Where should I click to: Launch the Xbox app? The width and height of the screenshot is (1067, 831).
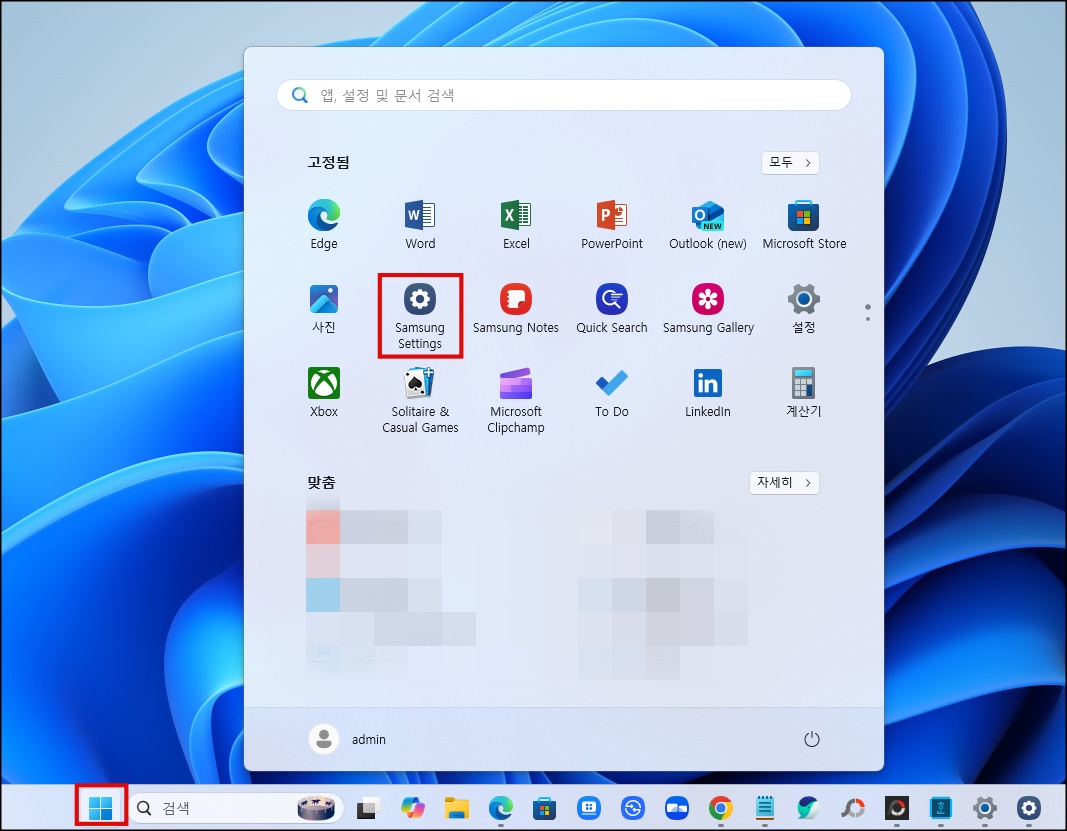click(324, 393)
